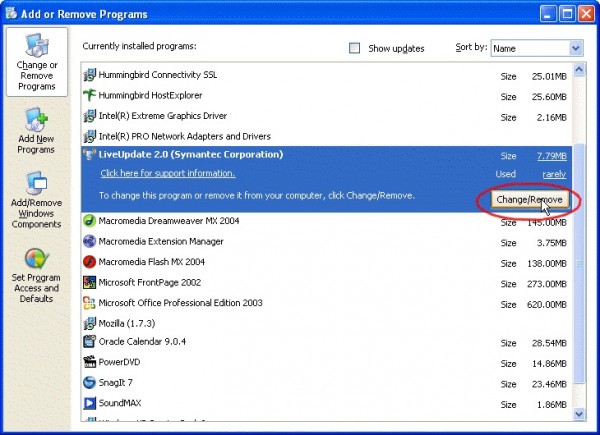The image size is (600, 435).
Task: Open the 'Click here for support information' link
Action: point(168,173)
